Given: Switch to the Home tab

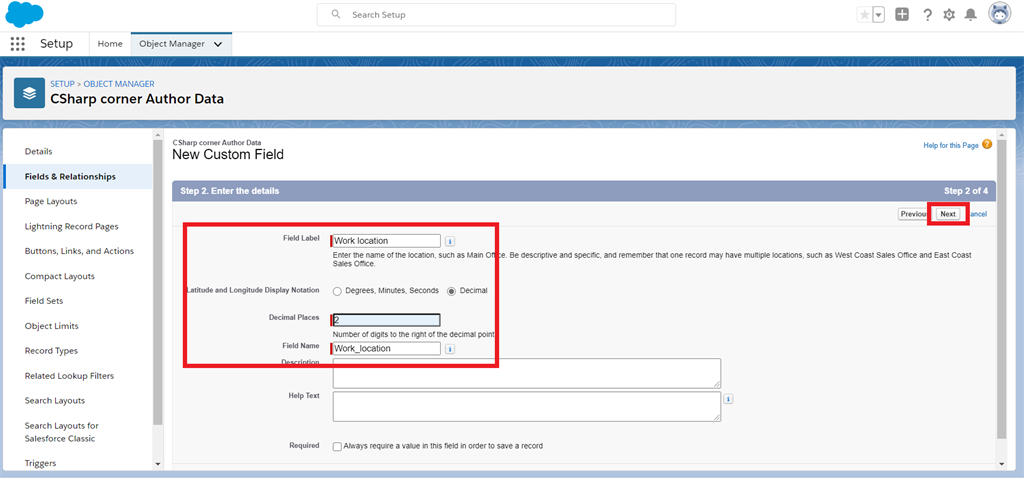Looking at the screenshot, I should tap(110, 44).
